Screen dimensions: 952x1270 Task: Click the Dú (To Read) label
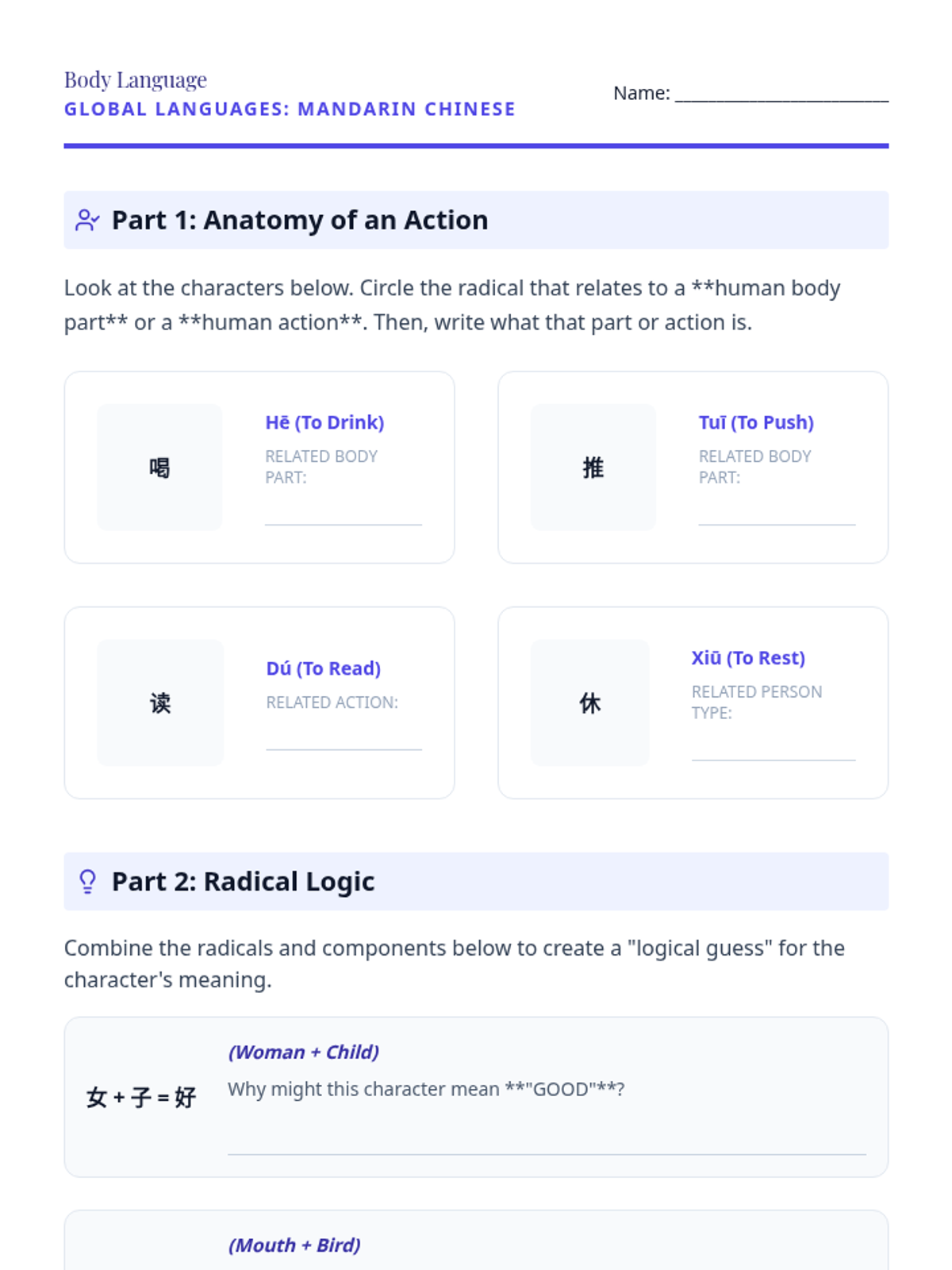324,668
